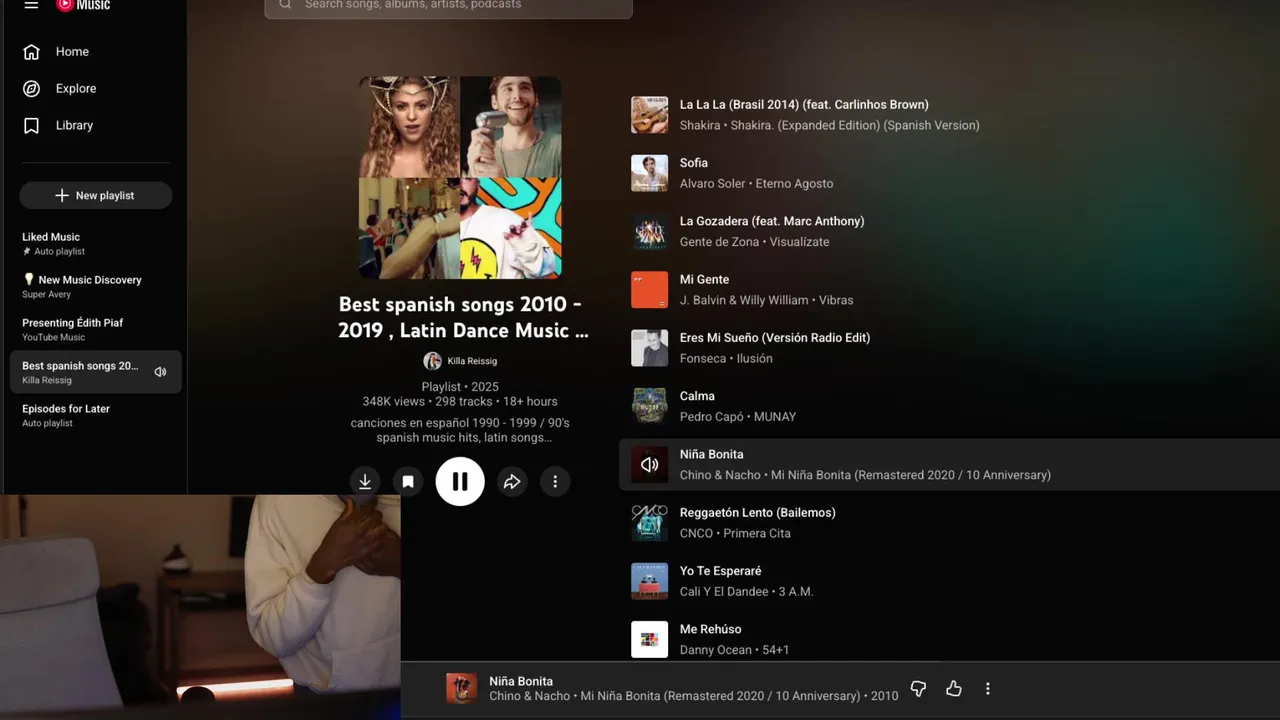Play the Mi Gente track
Image resolution: width=1280 pixels, height=720 pixels.
[704, 280]
